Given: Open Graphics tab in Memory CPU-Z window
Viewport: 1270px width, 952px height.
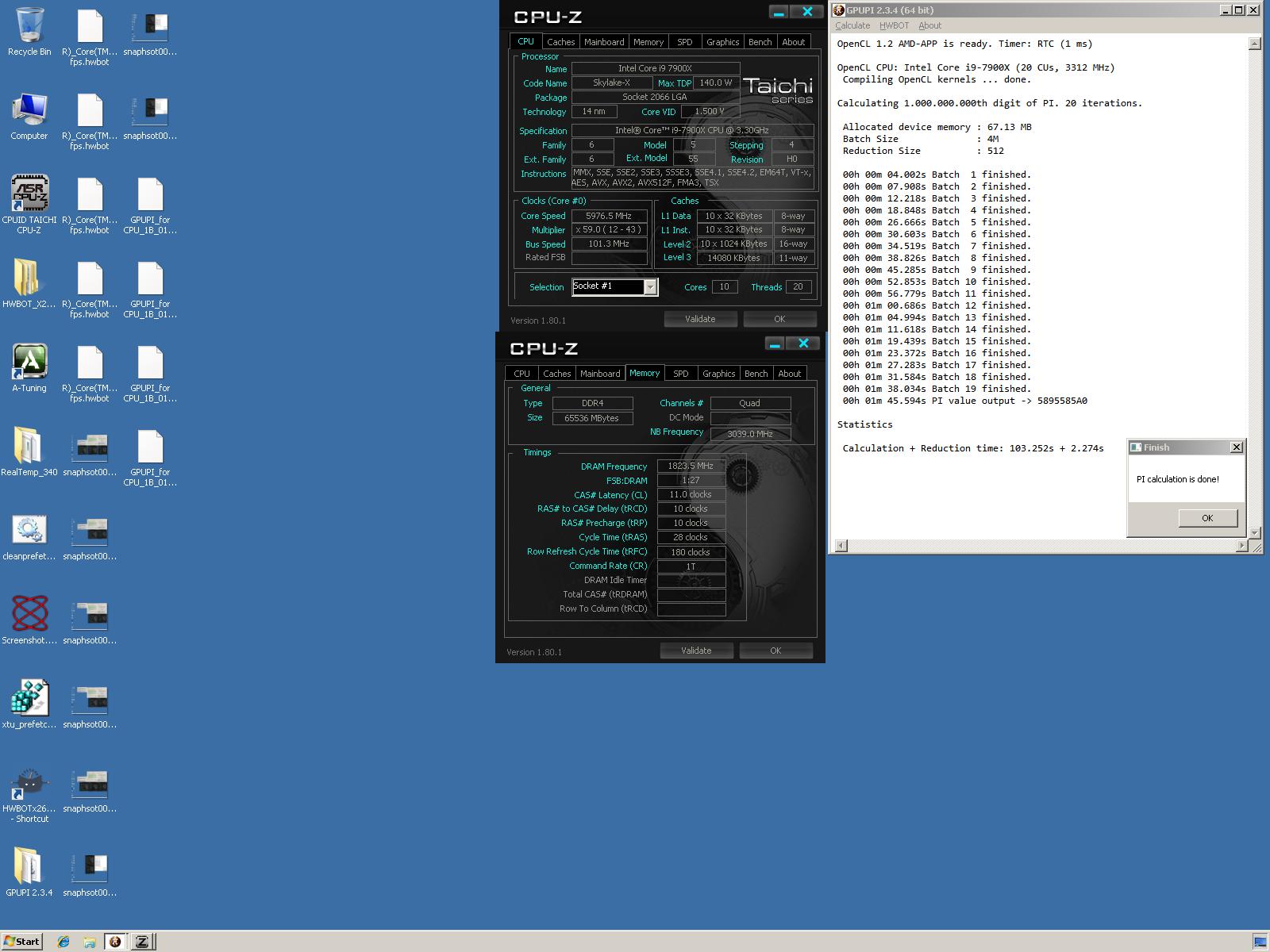Looking at the screenshot, I should [718, 374].
